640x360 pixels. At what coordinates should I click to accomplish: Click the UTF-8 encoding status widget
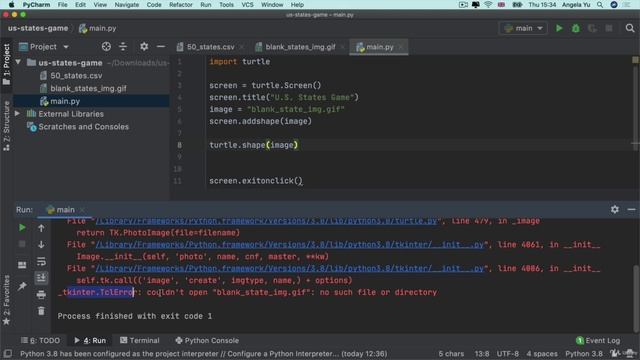[x=507, y=353]
